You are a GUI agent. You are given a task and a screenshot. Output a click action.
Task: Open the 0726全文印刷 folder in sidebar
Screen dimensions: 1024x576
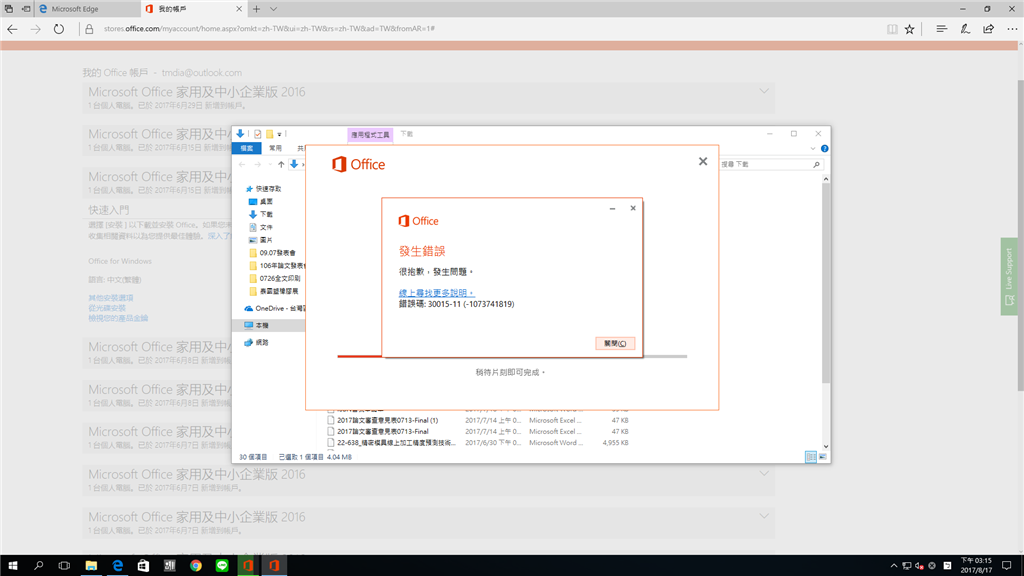pos(276,278)
